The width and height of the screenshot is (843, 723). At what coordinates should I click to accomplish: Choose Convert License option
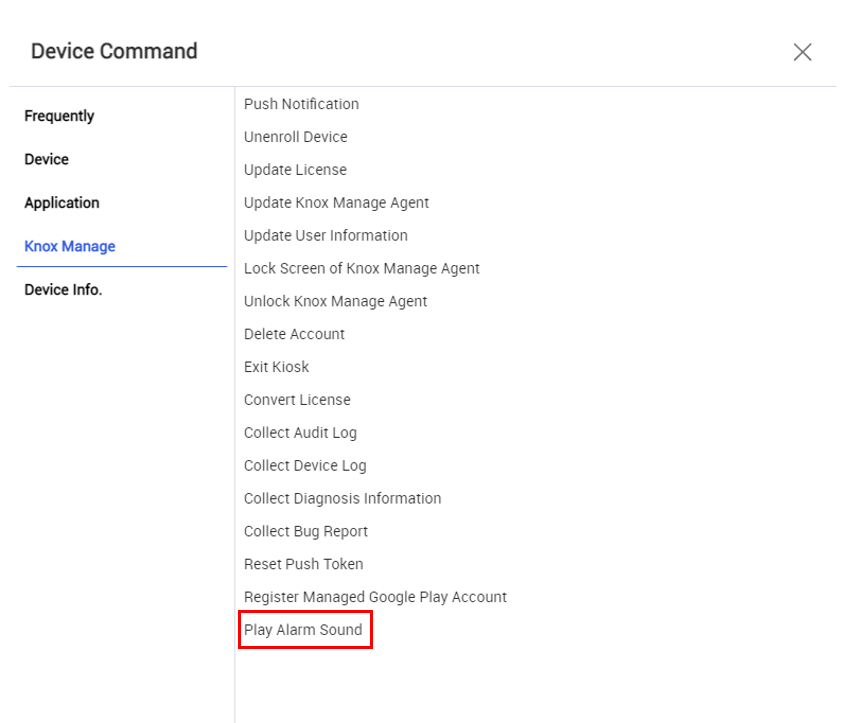(297, 399)
